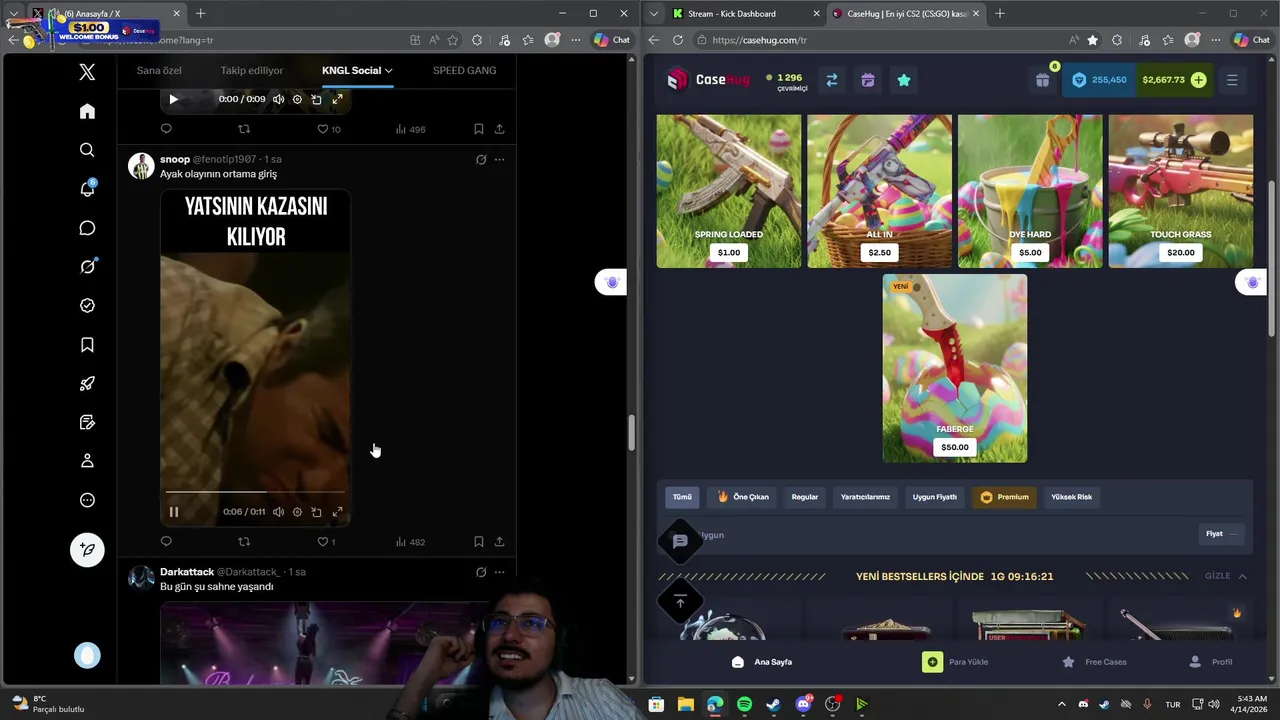The width and height of the screenshot is (1280, 720).
Task: Open the purple calendar icon on CaseHug
Action: [x=868, y=80]
